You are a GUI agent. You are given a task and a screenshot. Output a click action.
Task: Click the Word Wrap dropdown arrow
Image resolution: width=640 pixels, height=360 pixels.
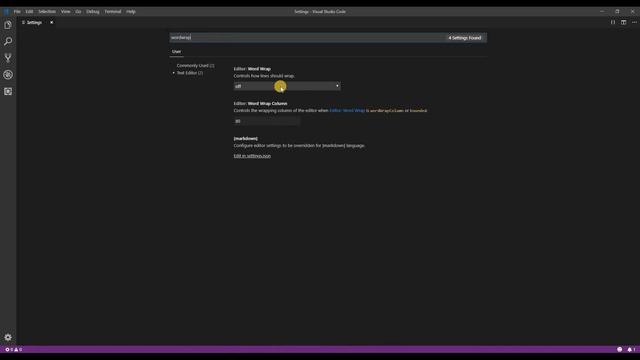click(x=337, y=86)
